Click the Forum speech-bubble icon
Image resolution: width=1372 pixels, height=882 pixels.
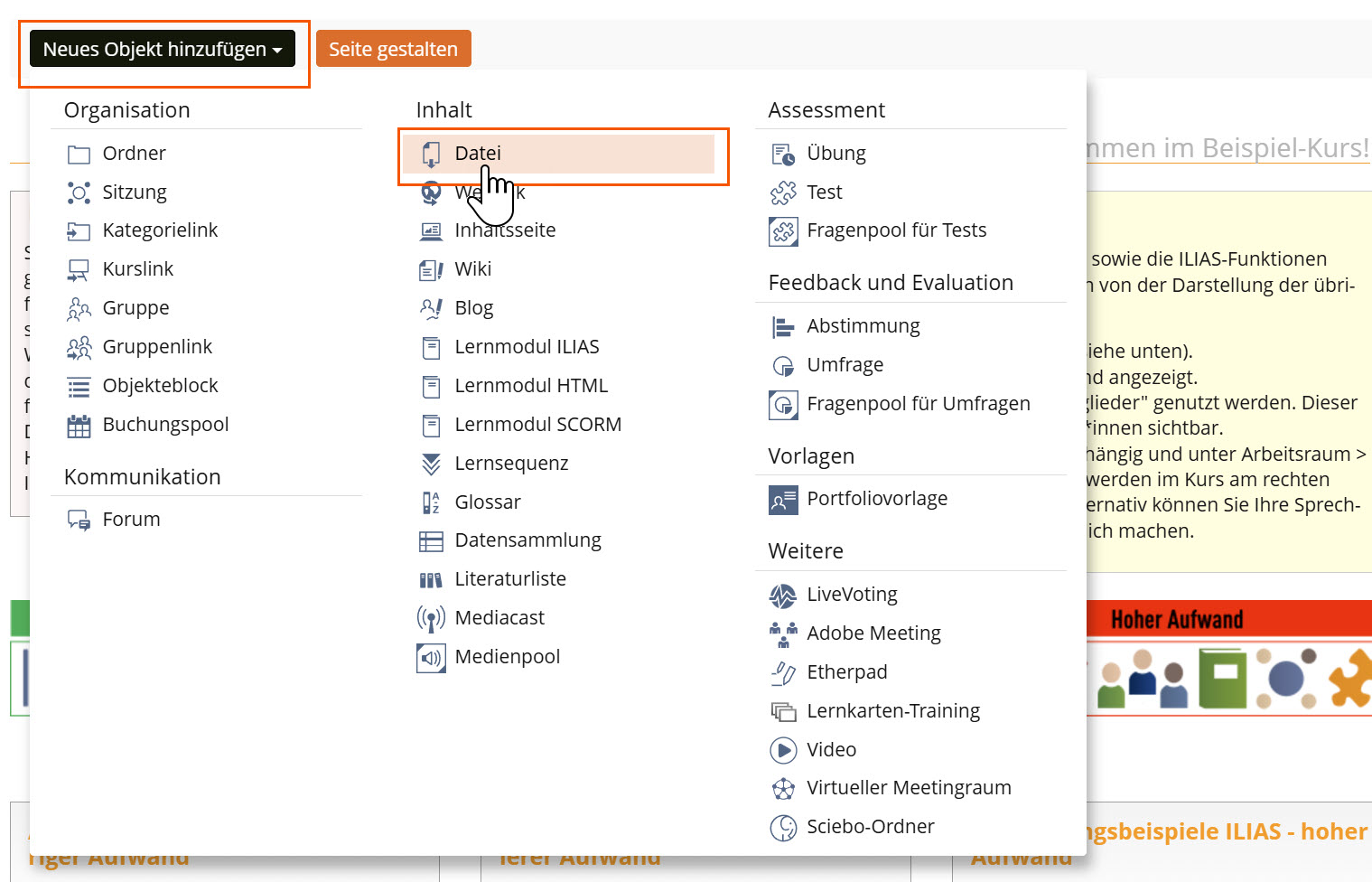(78, 520)
